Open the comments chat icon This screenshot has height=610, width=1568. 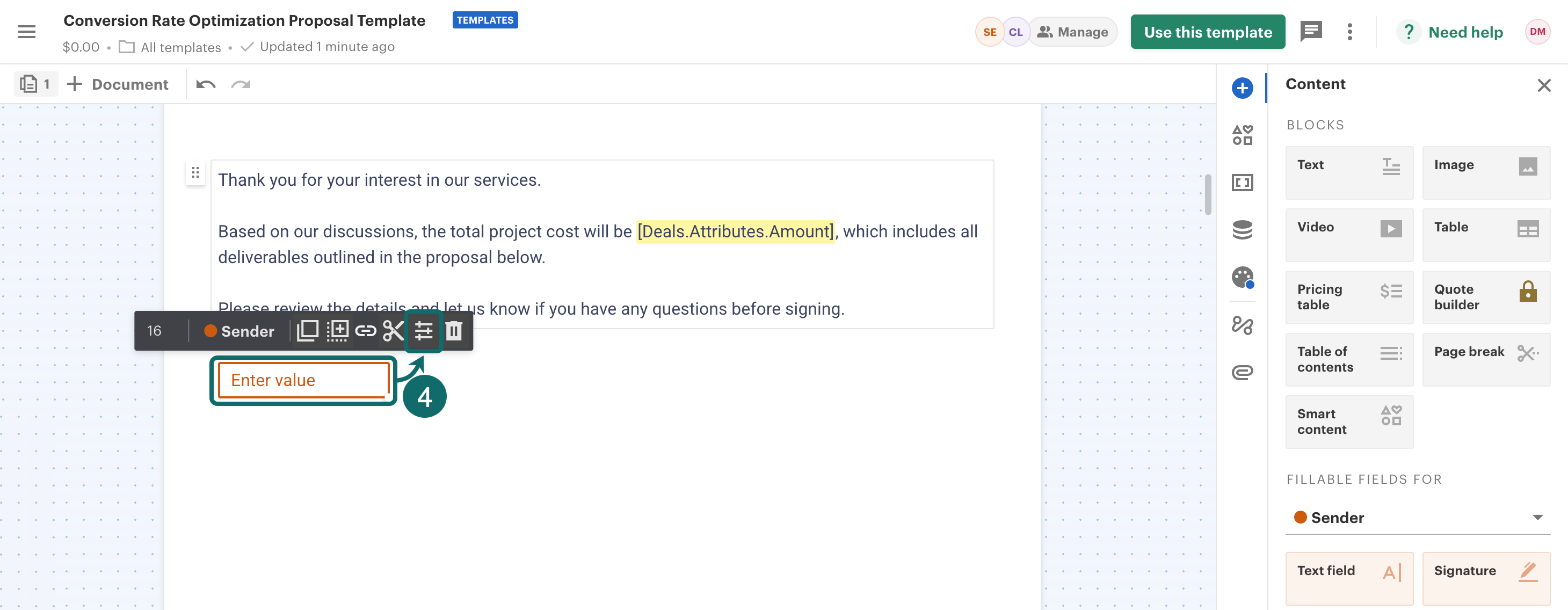click(1311, 32)
